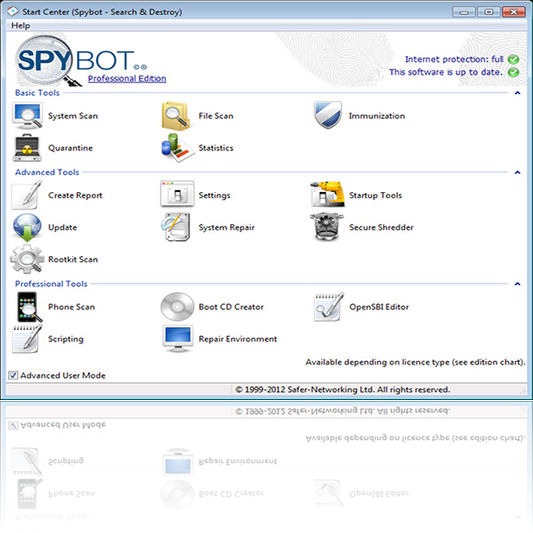Click the Repair Environment label
Screen dimensions: 533x533
[238, 339]
